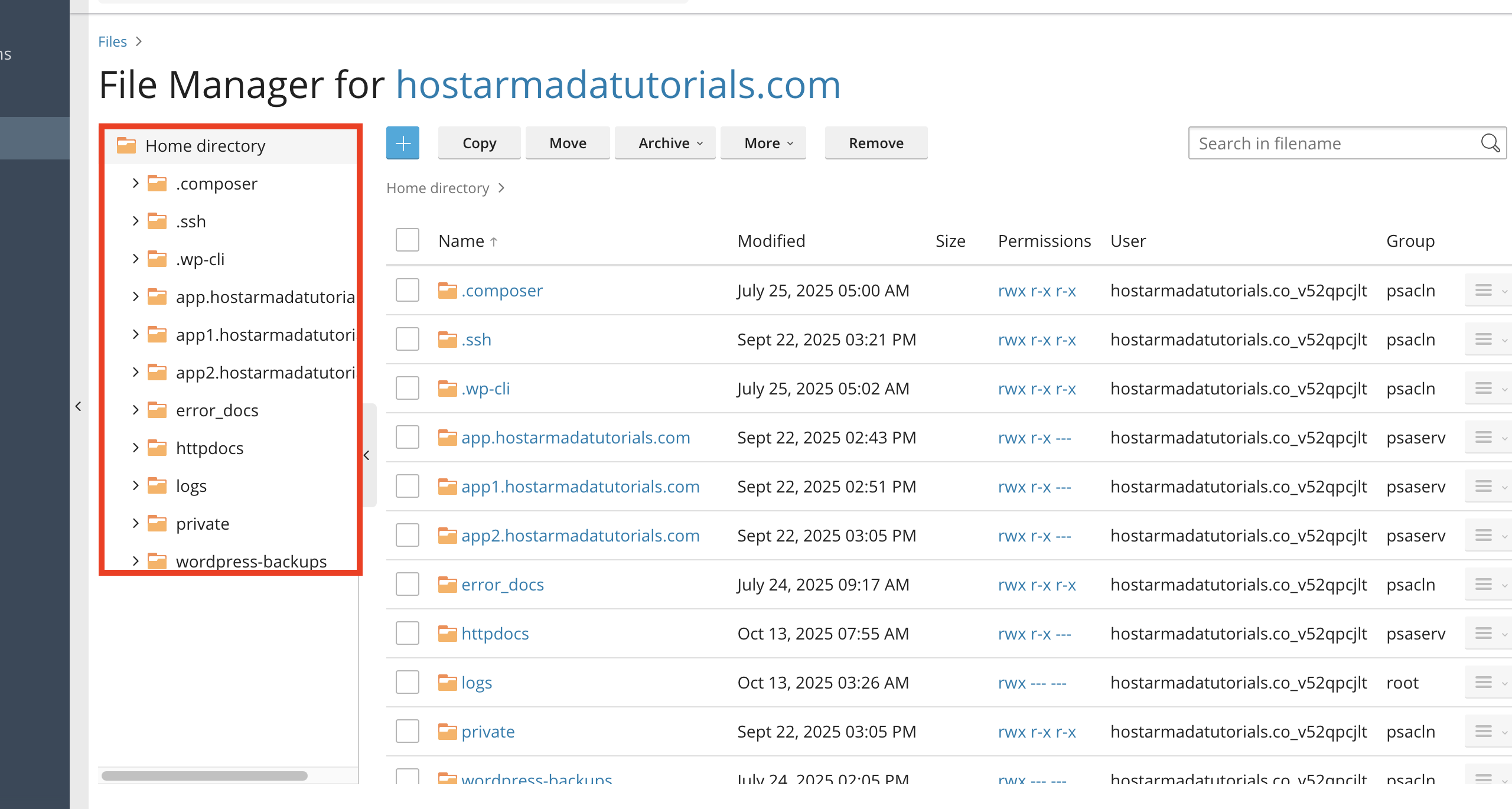The width and height of the screenshot is (1512, 809).
Task: Open the app1.hostarmadatutorials.com folder link
Action: point(580,487)
